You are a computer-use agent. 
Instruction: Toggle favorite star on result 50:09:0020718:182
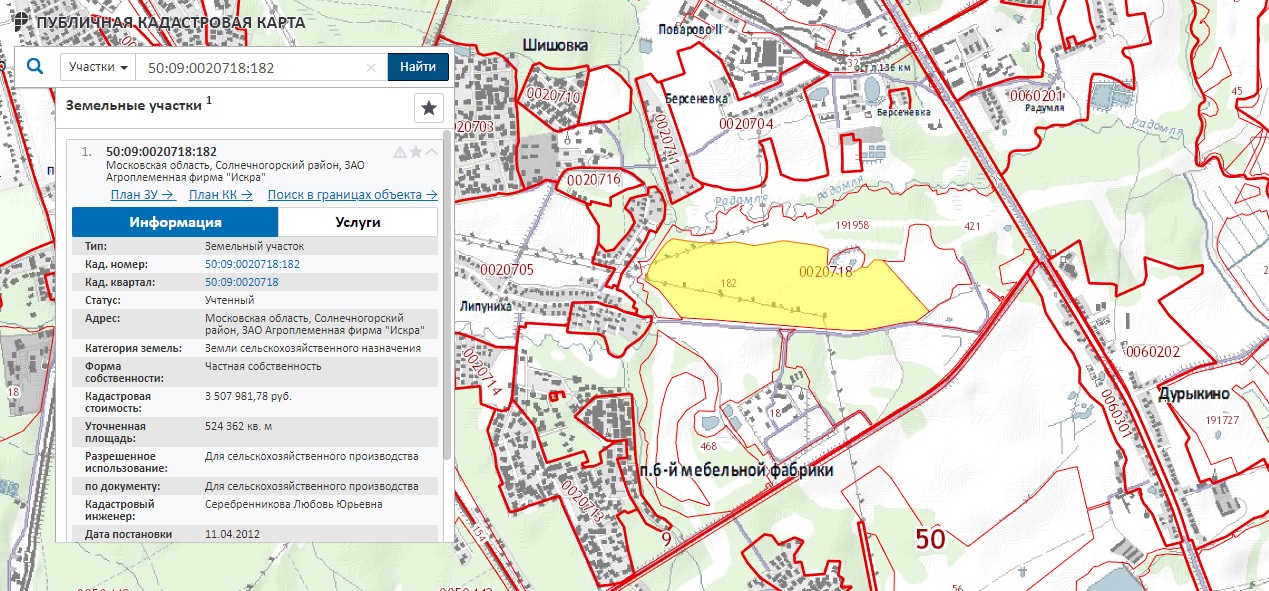pos(416,152)
